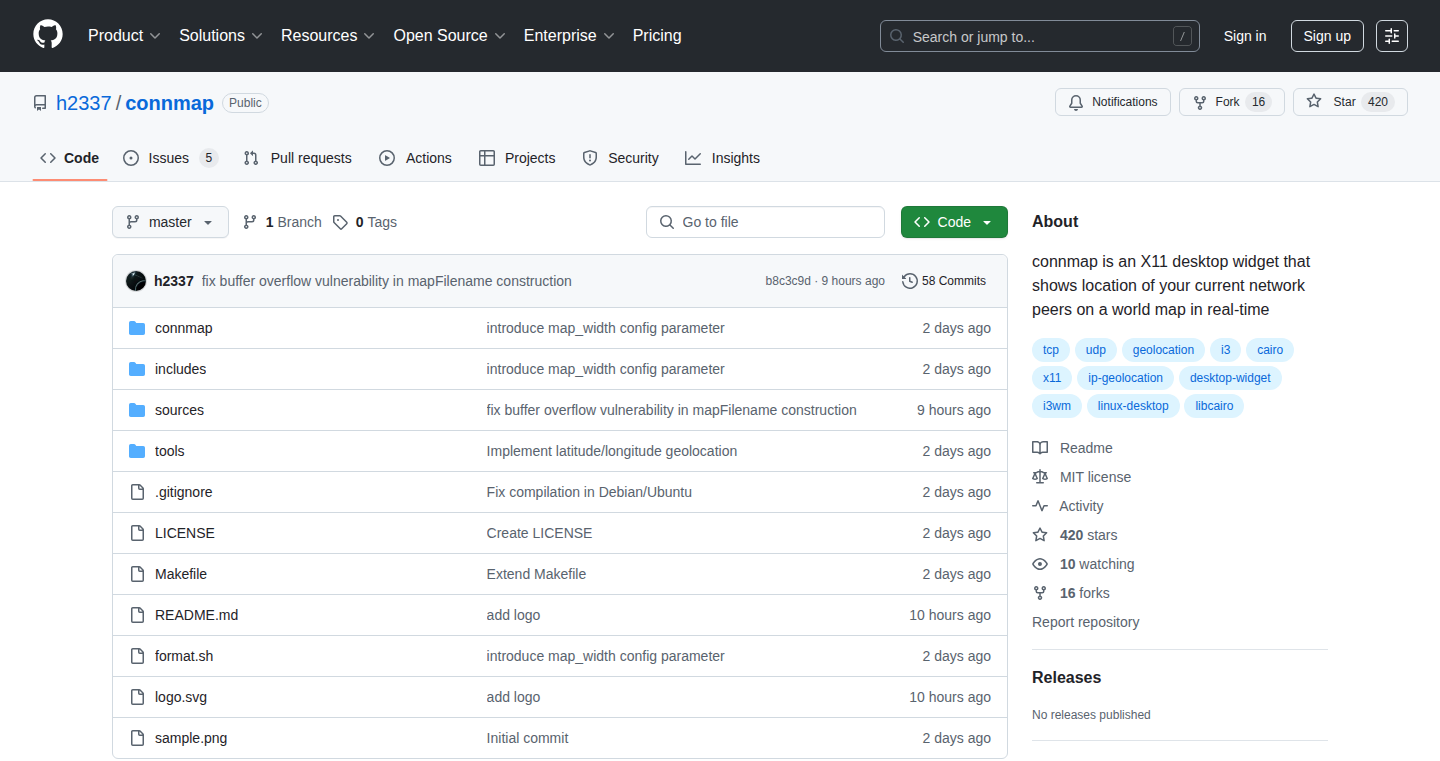This screenshot has height=761, width=1440.
Task: Click the file icon next to .gitignore
Action: (x=137, y=492)
